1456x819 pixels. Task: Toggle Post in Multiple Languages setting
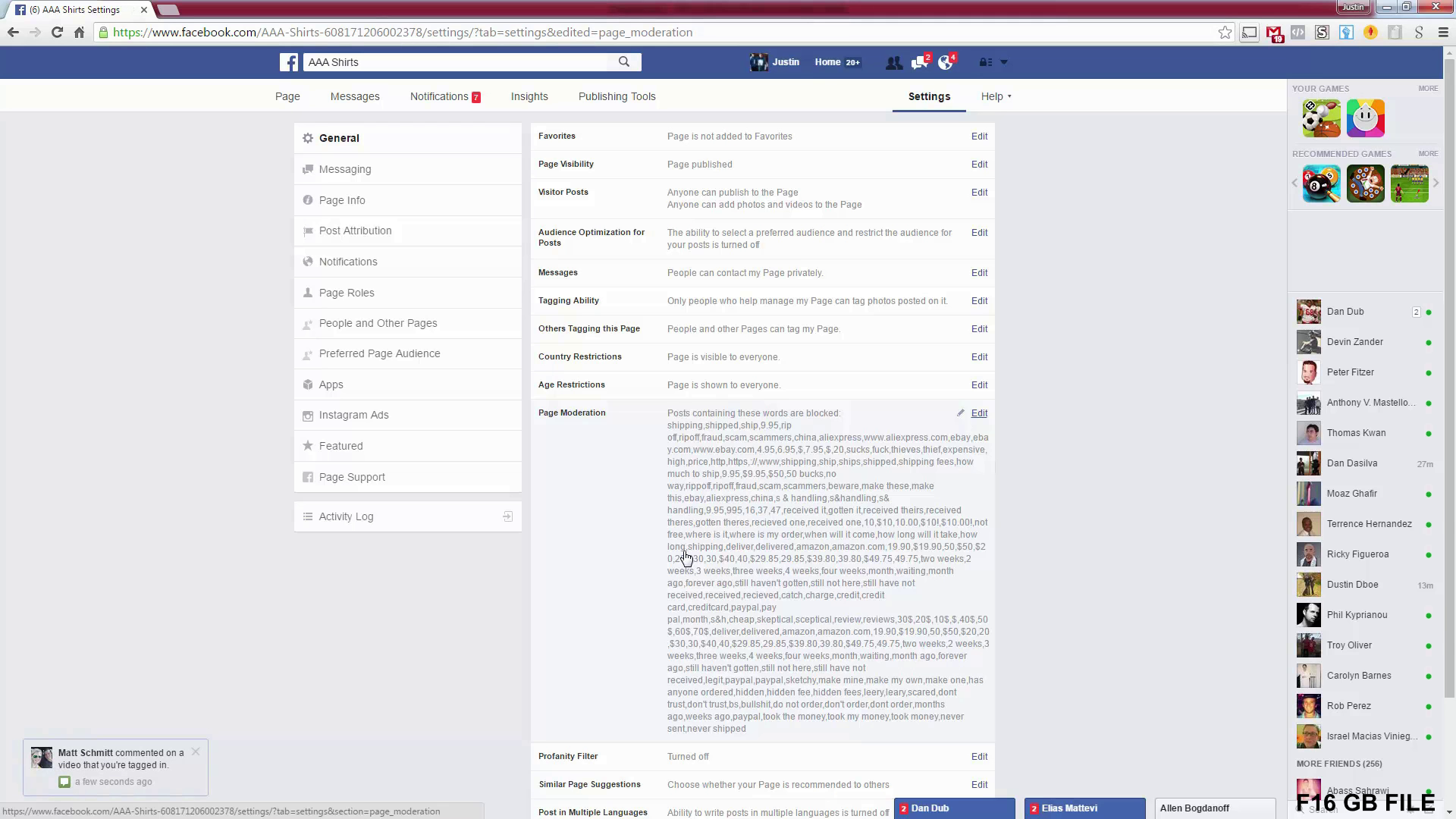(979, 812)
